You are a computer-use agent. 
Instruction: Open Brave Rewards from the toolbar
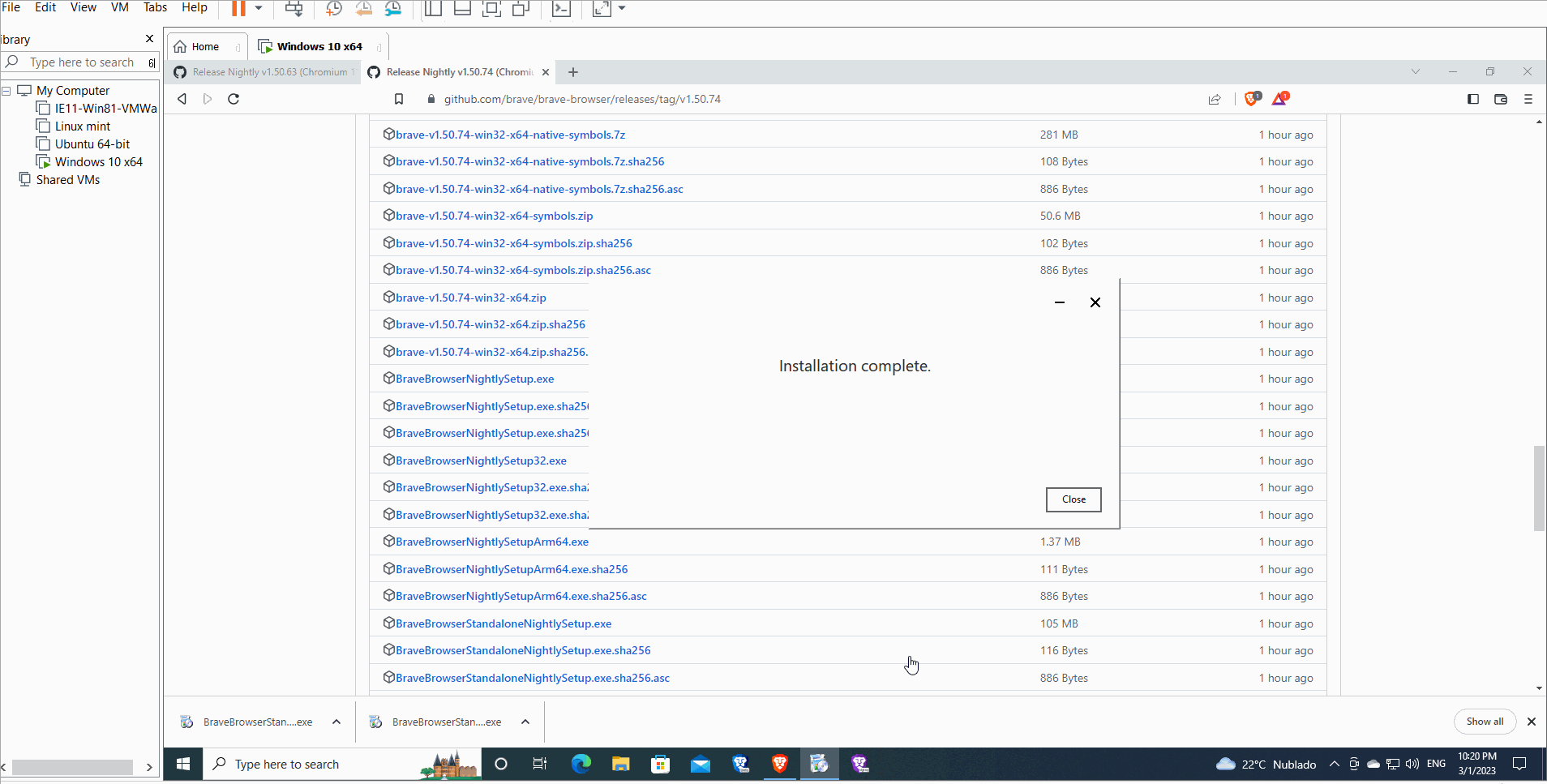pyautogui.click(x=1281, y=98)
